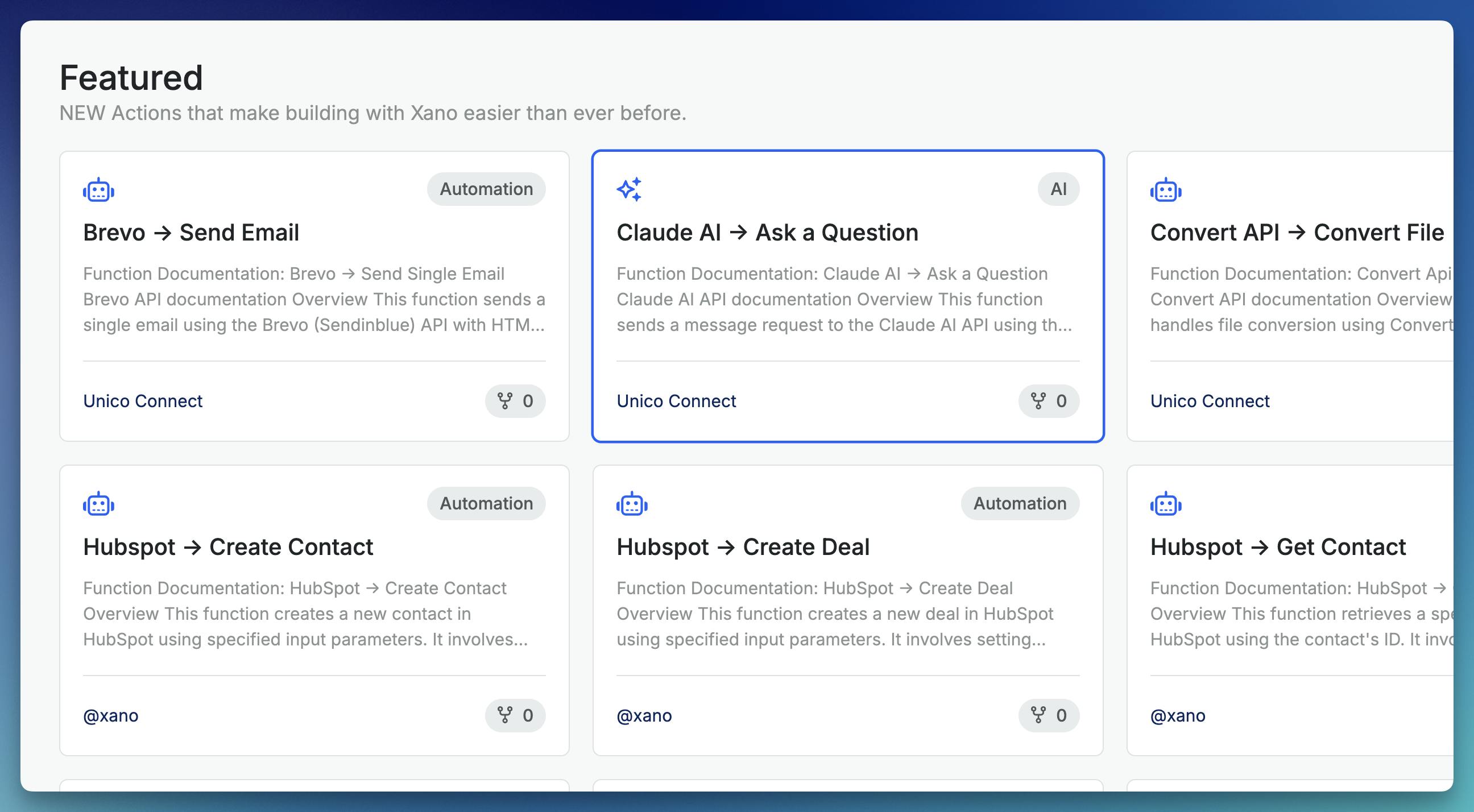
Task: Open the Hubspot → Get Contact title
Action: click(x=1278, y=548)
